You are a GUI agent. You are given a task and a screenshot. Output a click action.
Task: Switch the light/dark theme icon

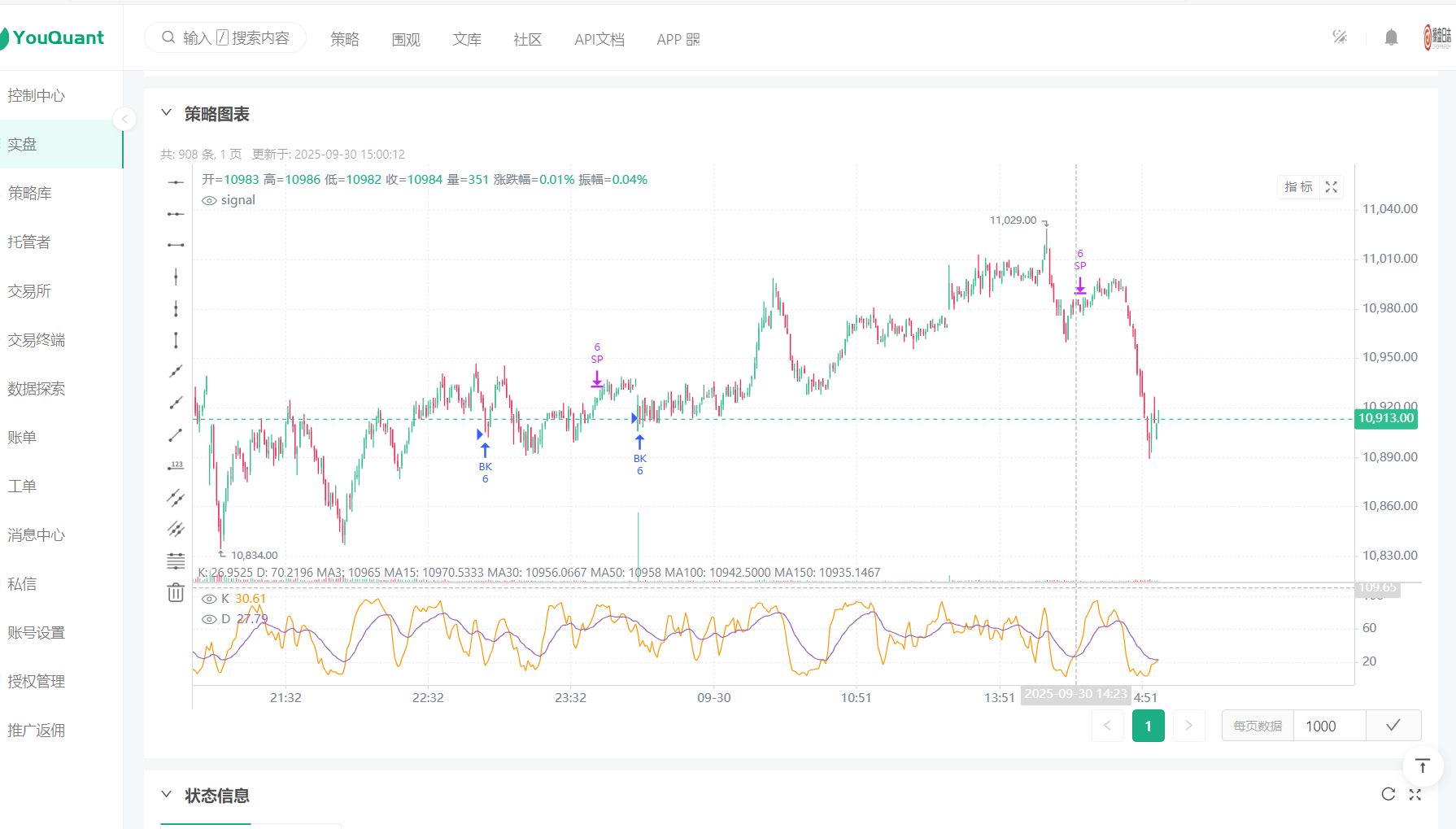coord(1340,37)
